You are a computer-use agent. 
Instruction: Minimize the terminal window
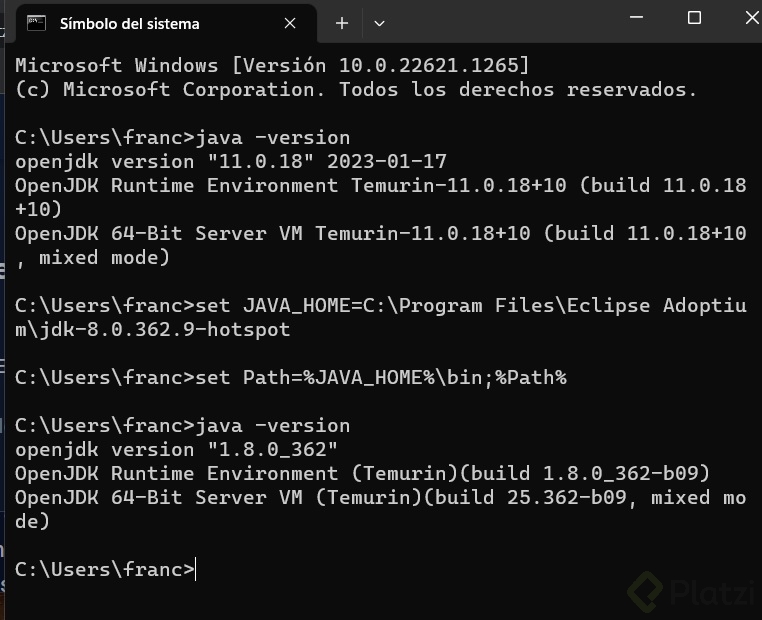(637, 17)
